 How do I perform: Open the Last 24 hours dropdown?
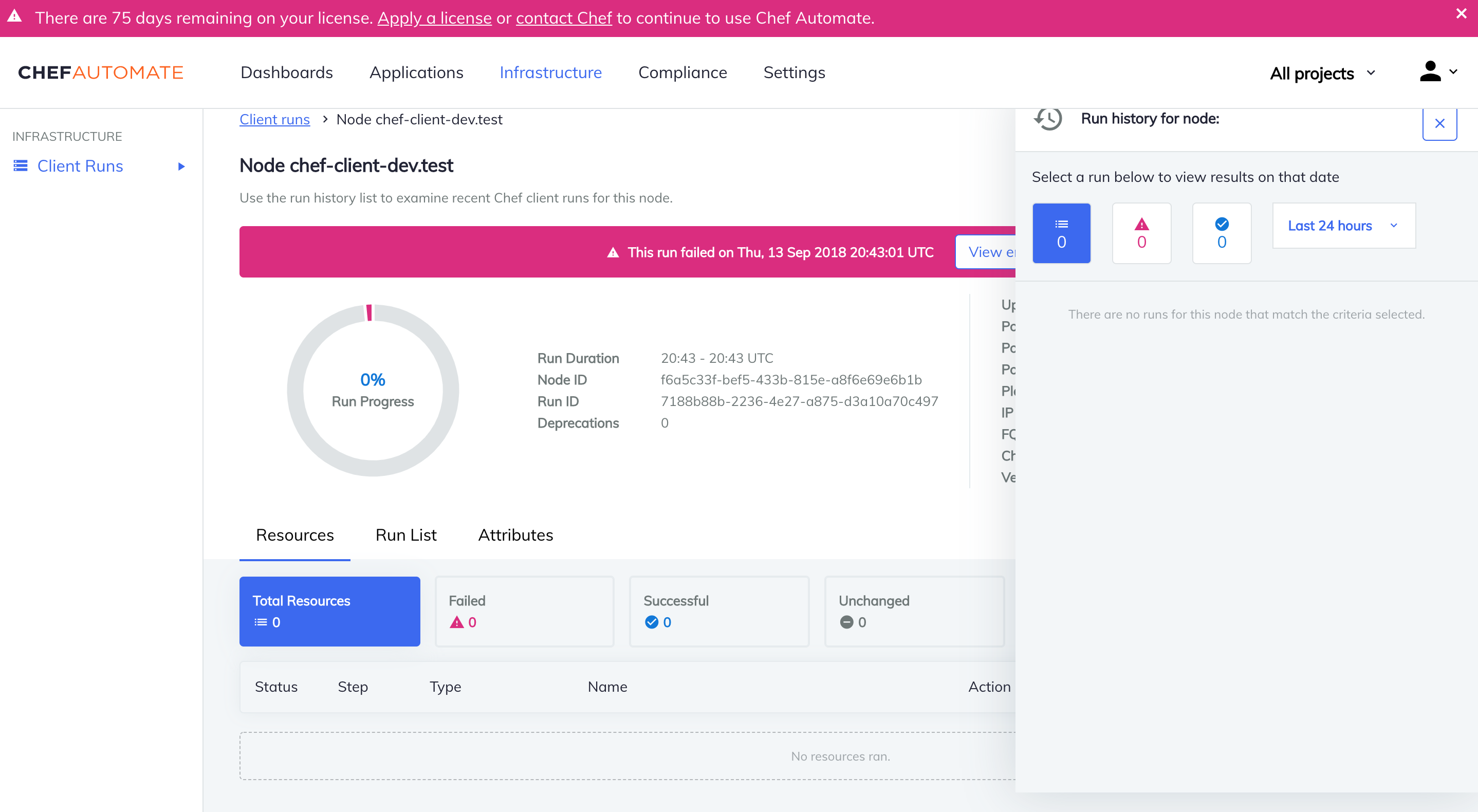pos(1343,226)
